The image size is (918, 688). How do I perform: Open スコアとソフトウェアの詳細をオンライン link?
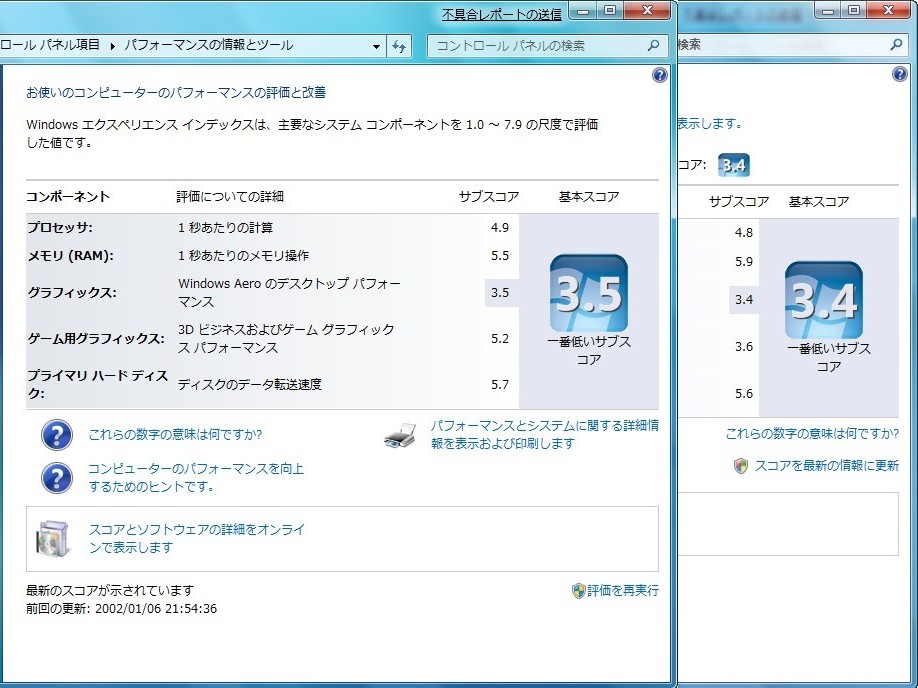[x=197, y=538]
